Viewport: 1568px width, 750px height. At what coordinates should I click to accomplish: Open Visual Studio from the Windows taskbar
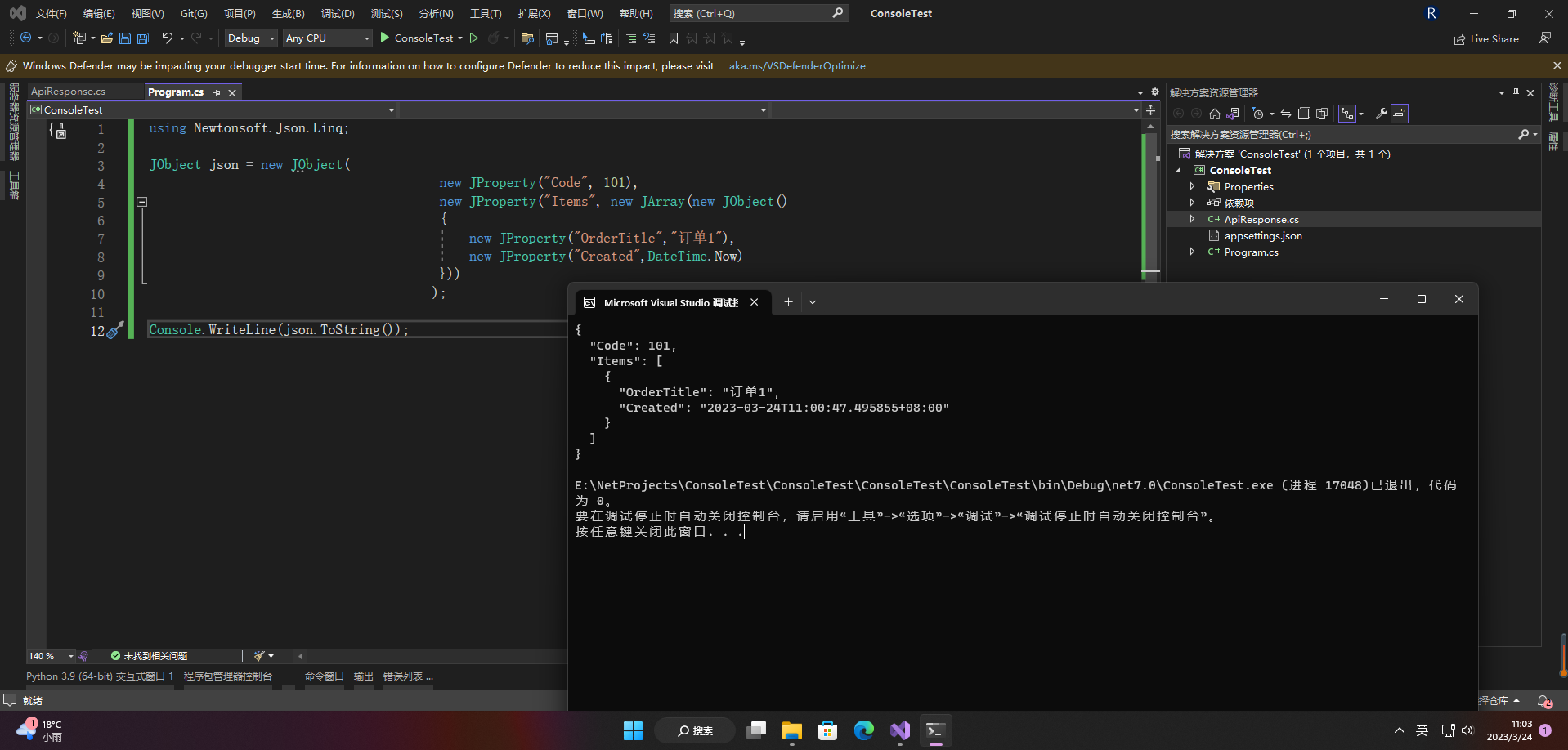coord(900,730)
